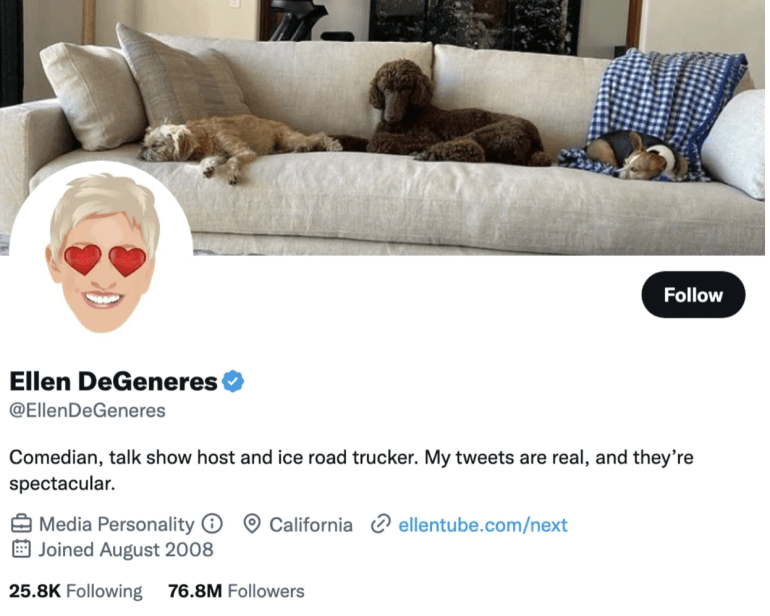Open the info icon beside Media Personality
This screenshot has width=770, height=616.
coord(211,524)
